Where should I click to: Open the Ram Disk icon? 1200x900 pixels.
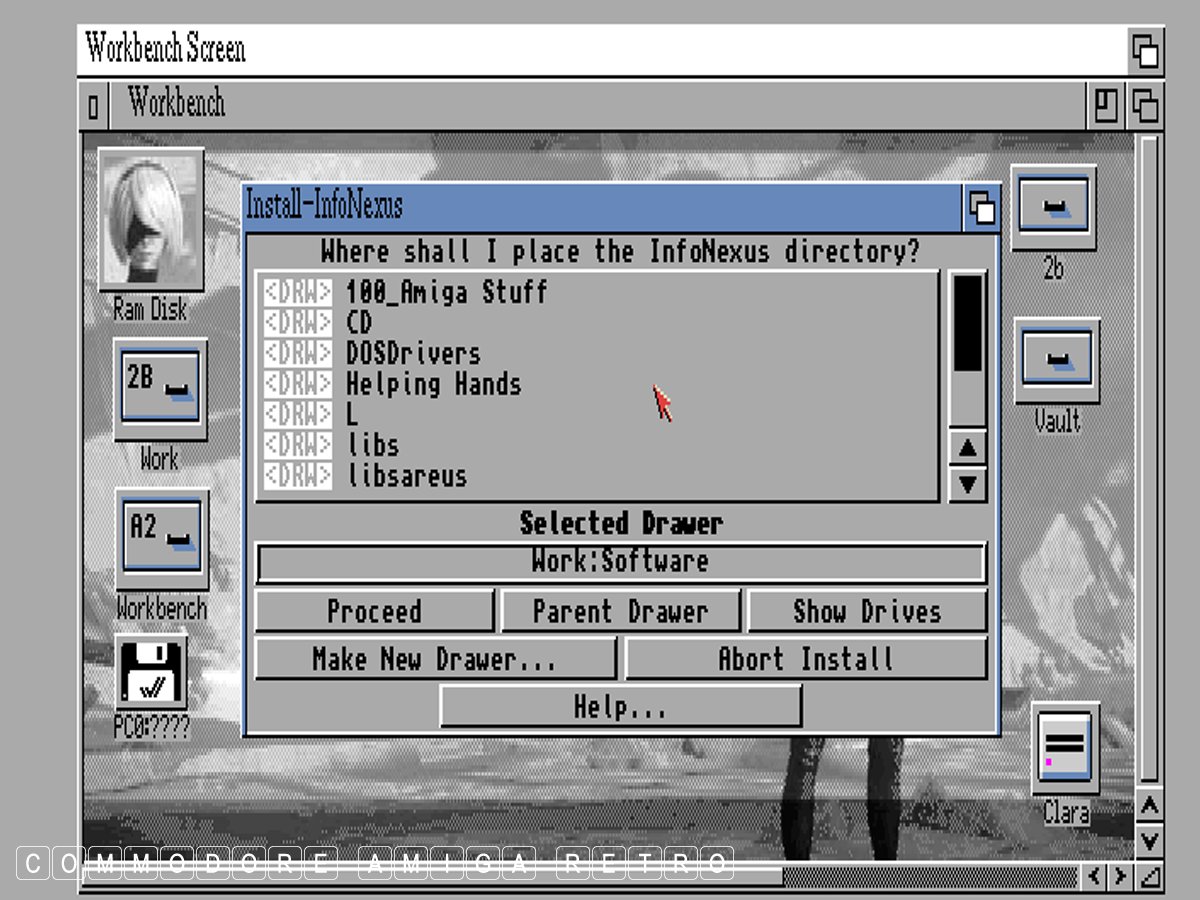pyautogui.click(x=150, y=220)
